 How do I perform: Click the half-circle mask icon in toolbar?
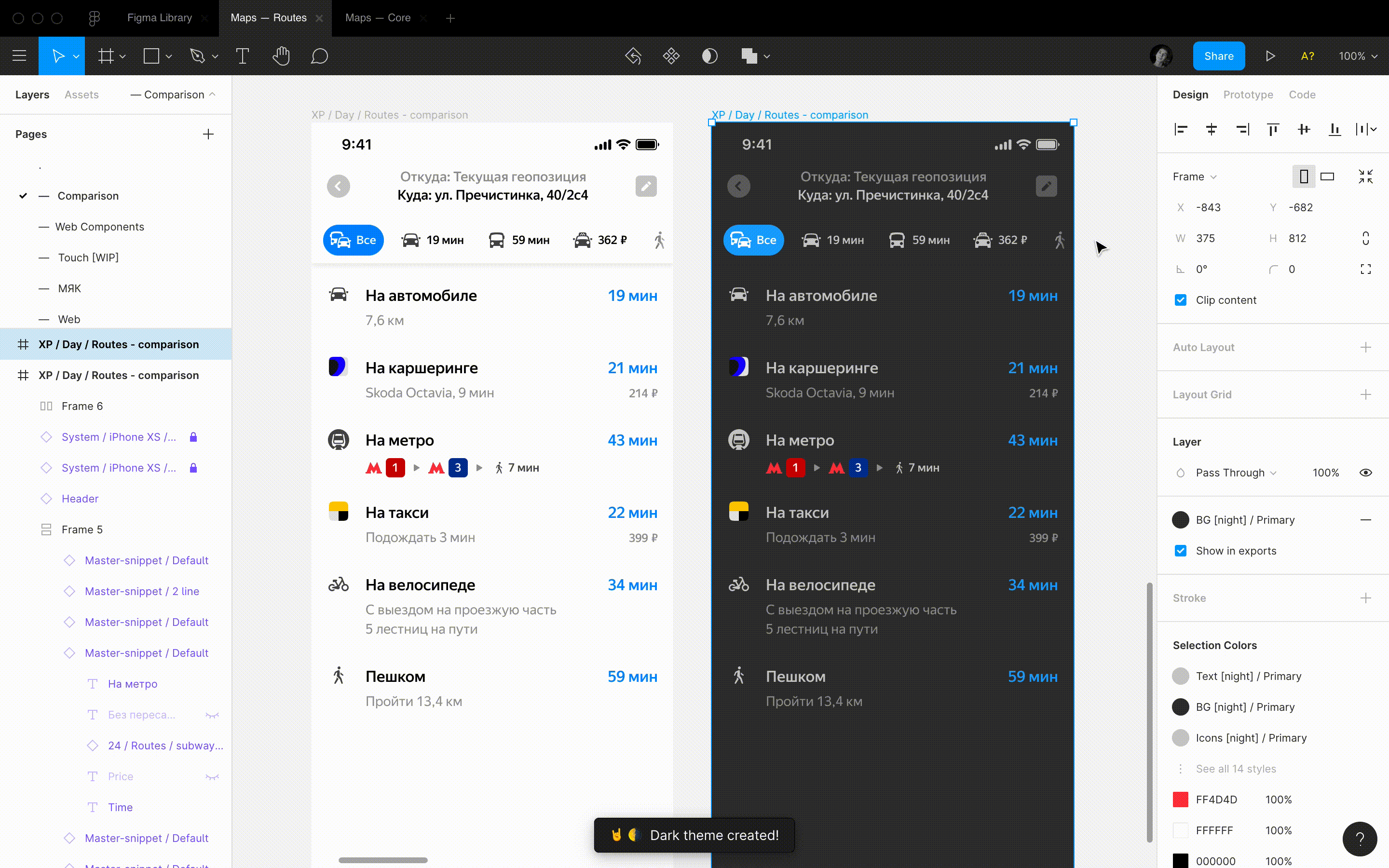(709, 56)
